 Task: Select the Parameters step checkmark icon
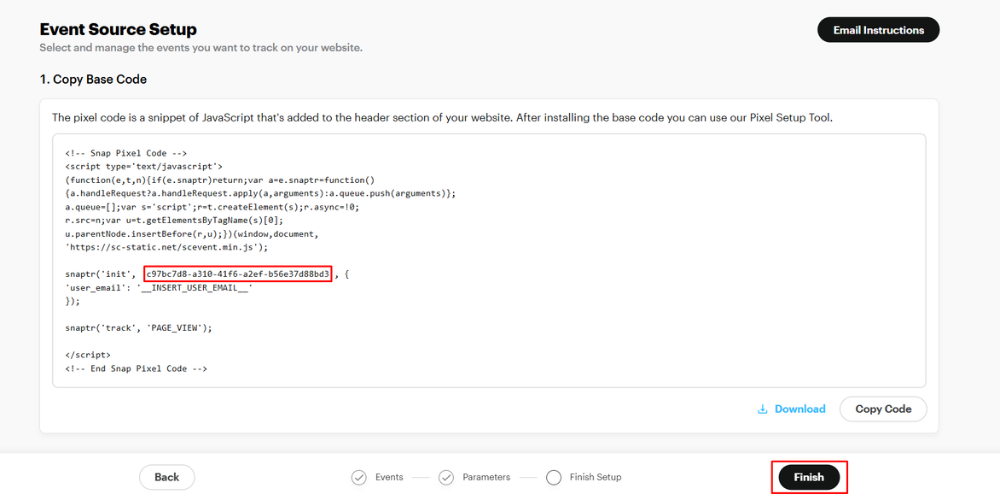(446, 477)
